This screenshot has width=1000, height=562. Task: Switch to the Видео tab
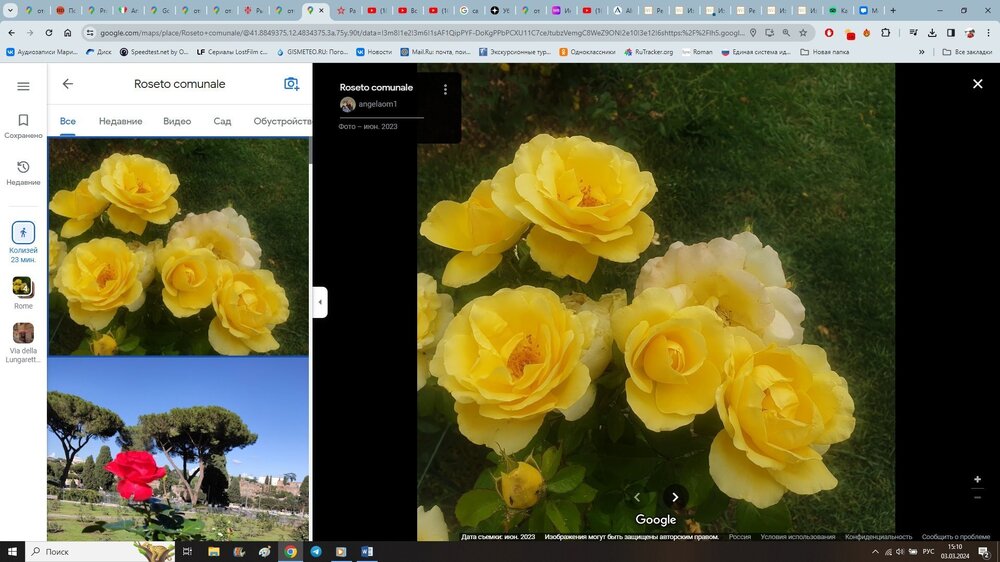click(x=177, y=121)
